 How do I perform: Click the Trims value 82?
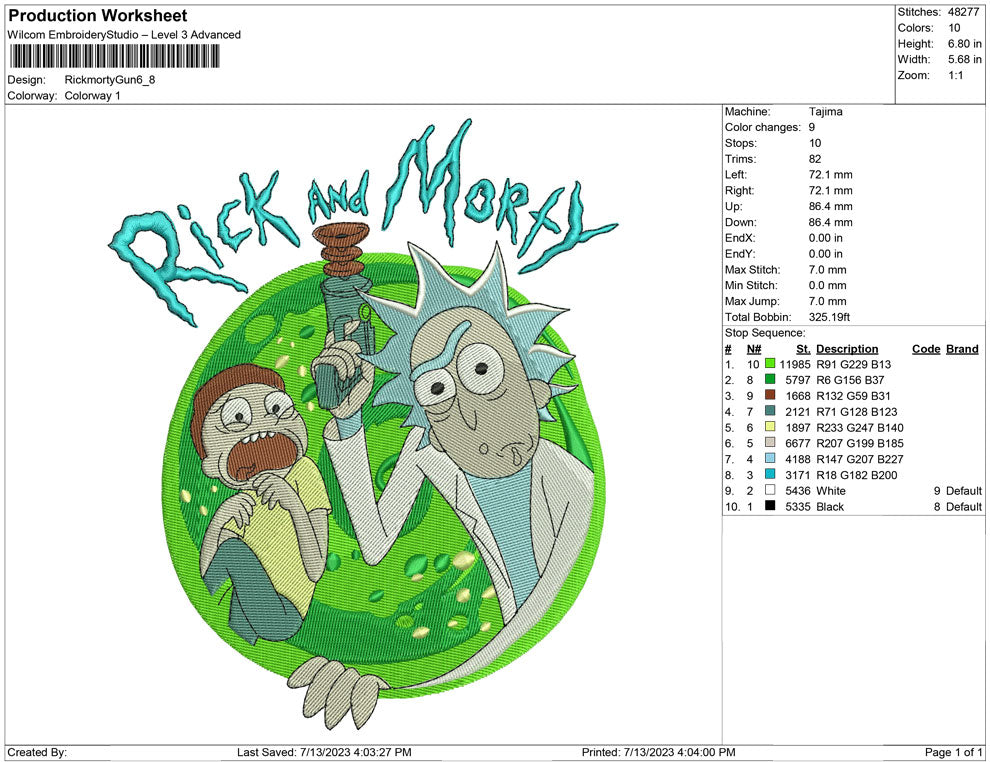click(x=815, y=159)
